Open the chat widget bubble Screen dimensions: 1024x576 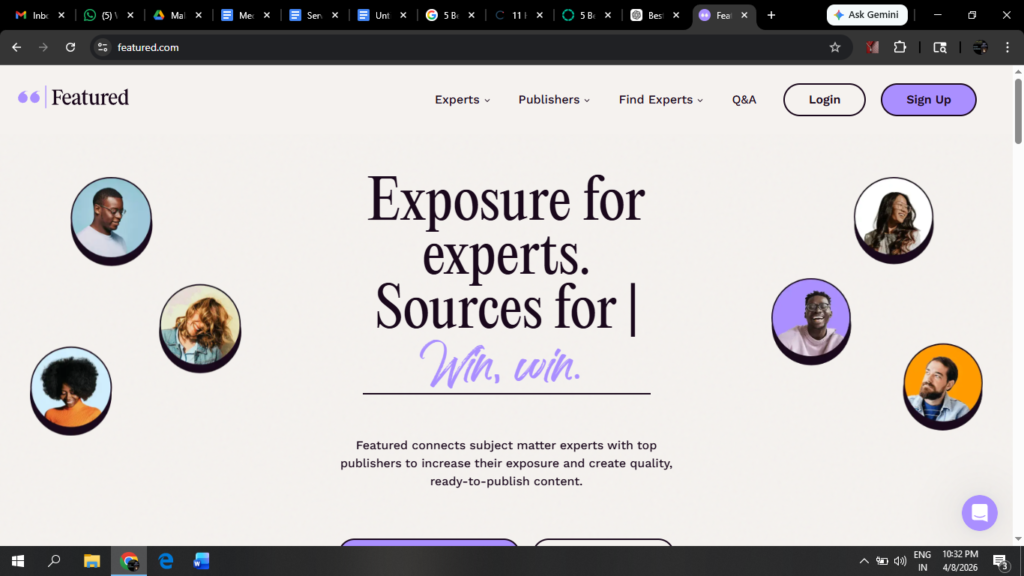[x=979, y=513]
